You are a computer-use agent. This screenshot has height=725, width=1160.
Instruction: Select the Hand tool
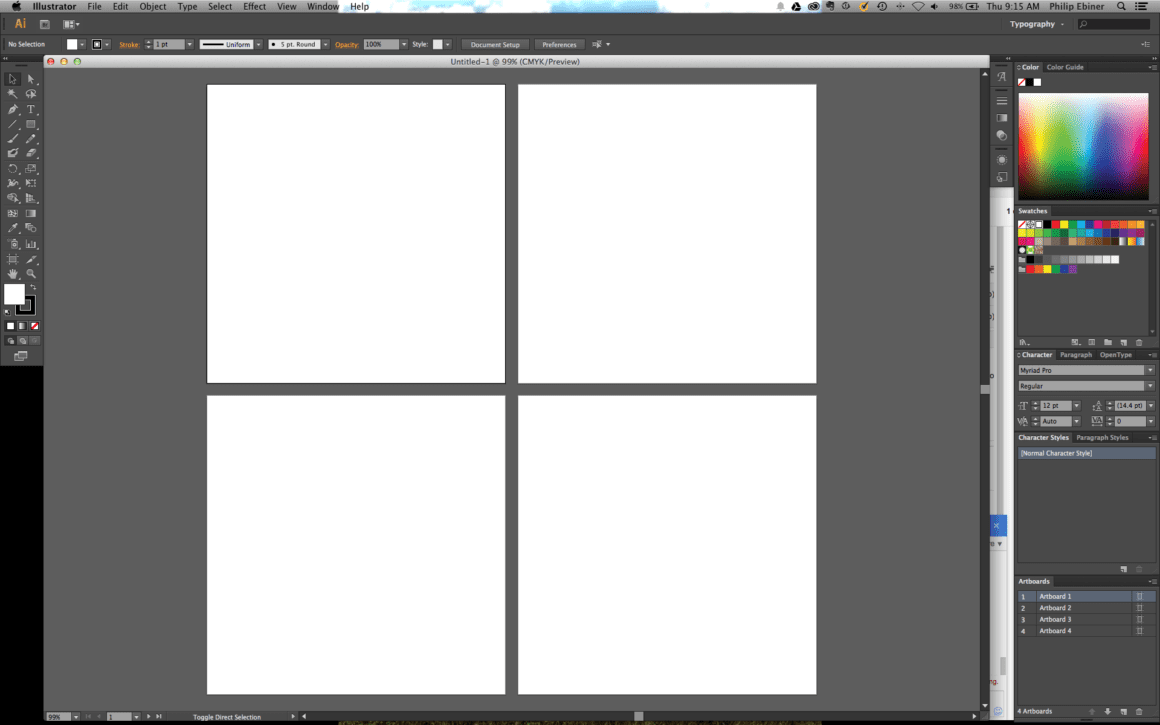click(x=13, y=274)
